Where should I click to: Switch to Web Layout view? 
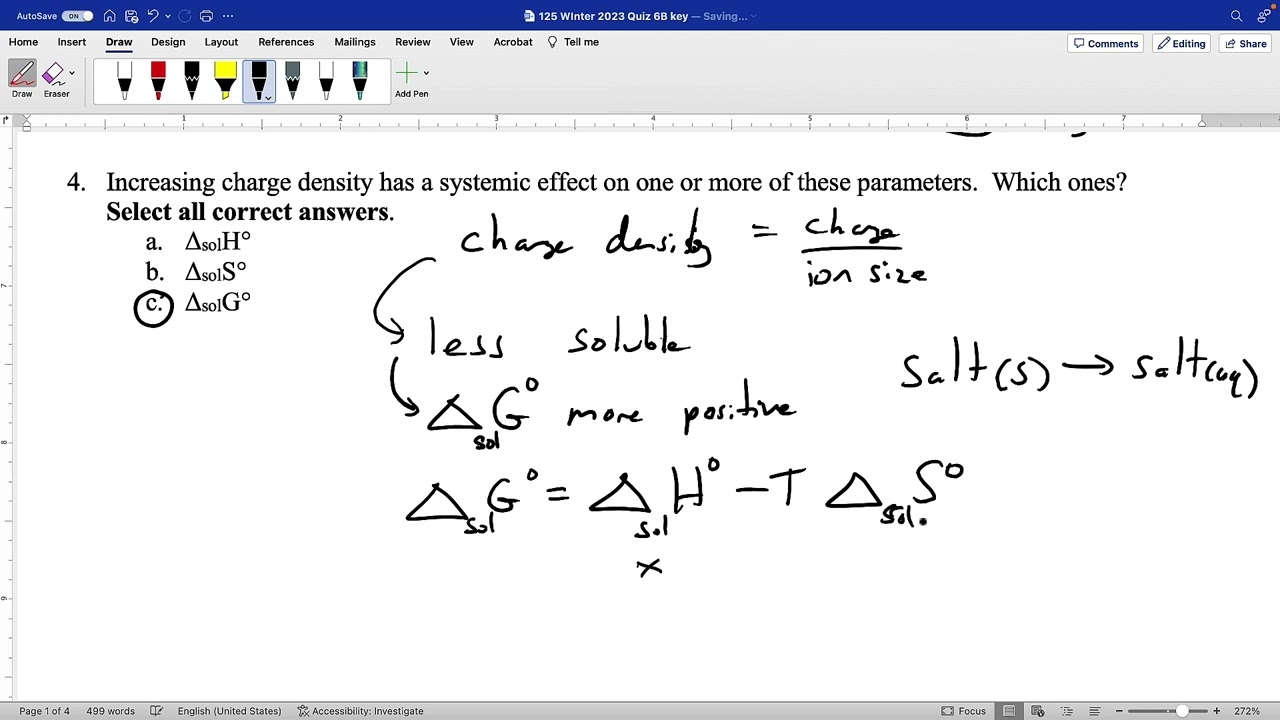pyautogui.click(x=1038, y=711)
